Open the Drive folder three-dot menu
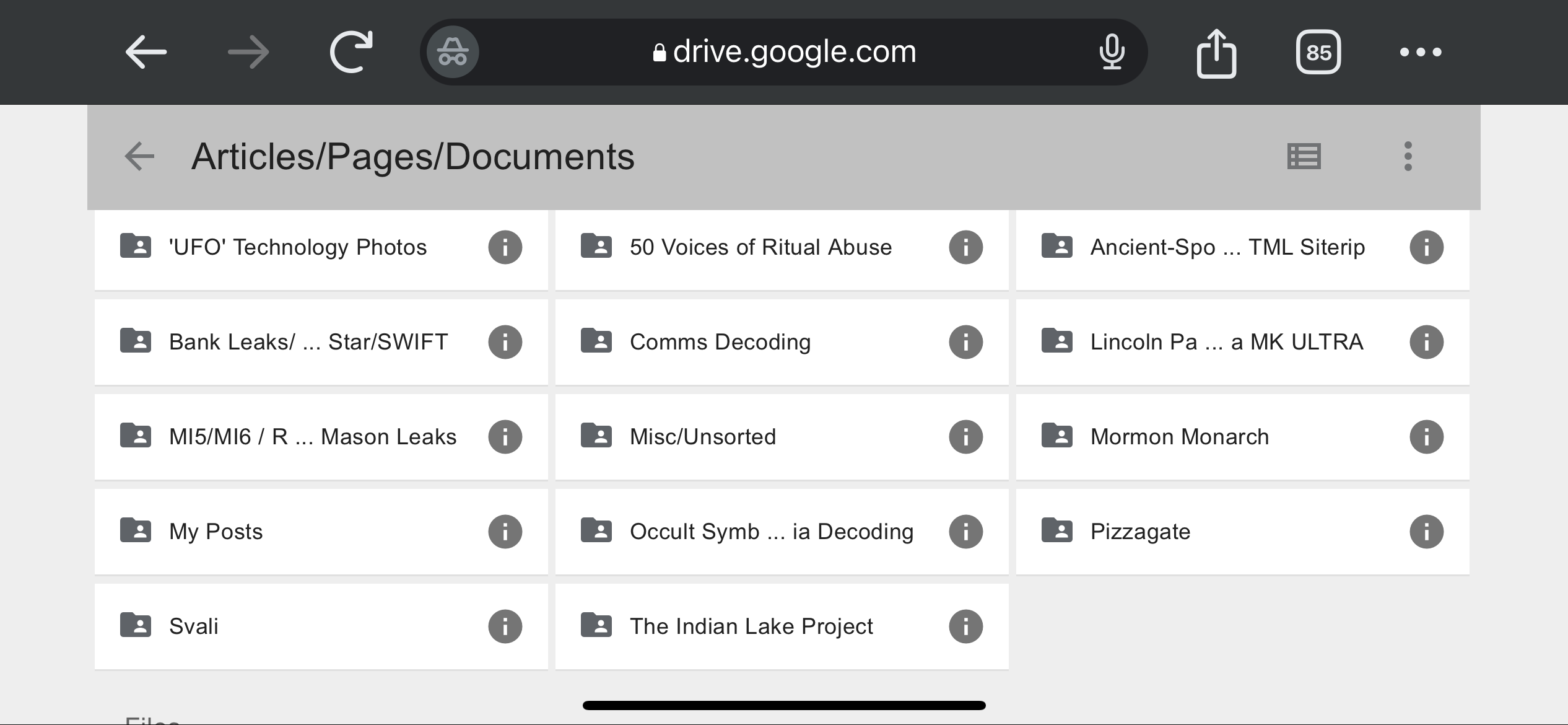The width and height of the screenshot is (1568, 725). pos(1408,156)
